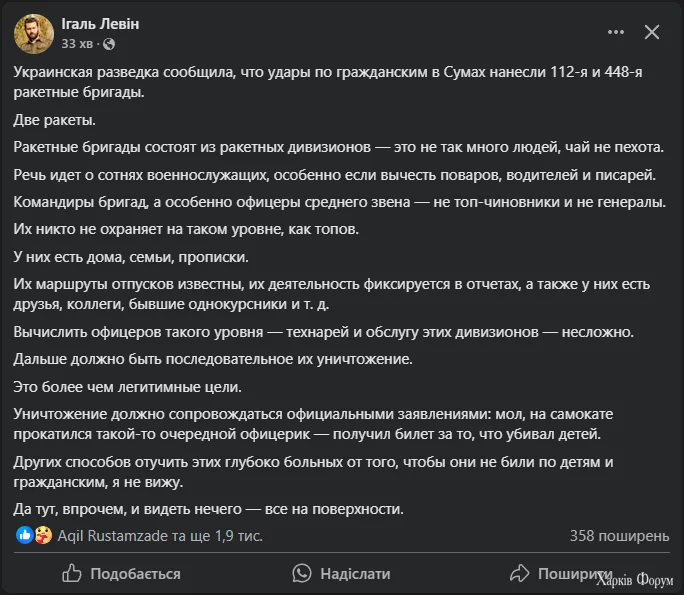Click the Харків Форум watermark text
Viewport: 684px width, 595px height.
point(635,580)
